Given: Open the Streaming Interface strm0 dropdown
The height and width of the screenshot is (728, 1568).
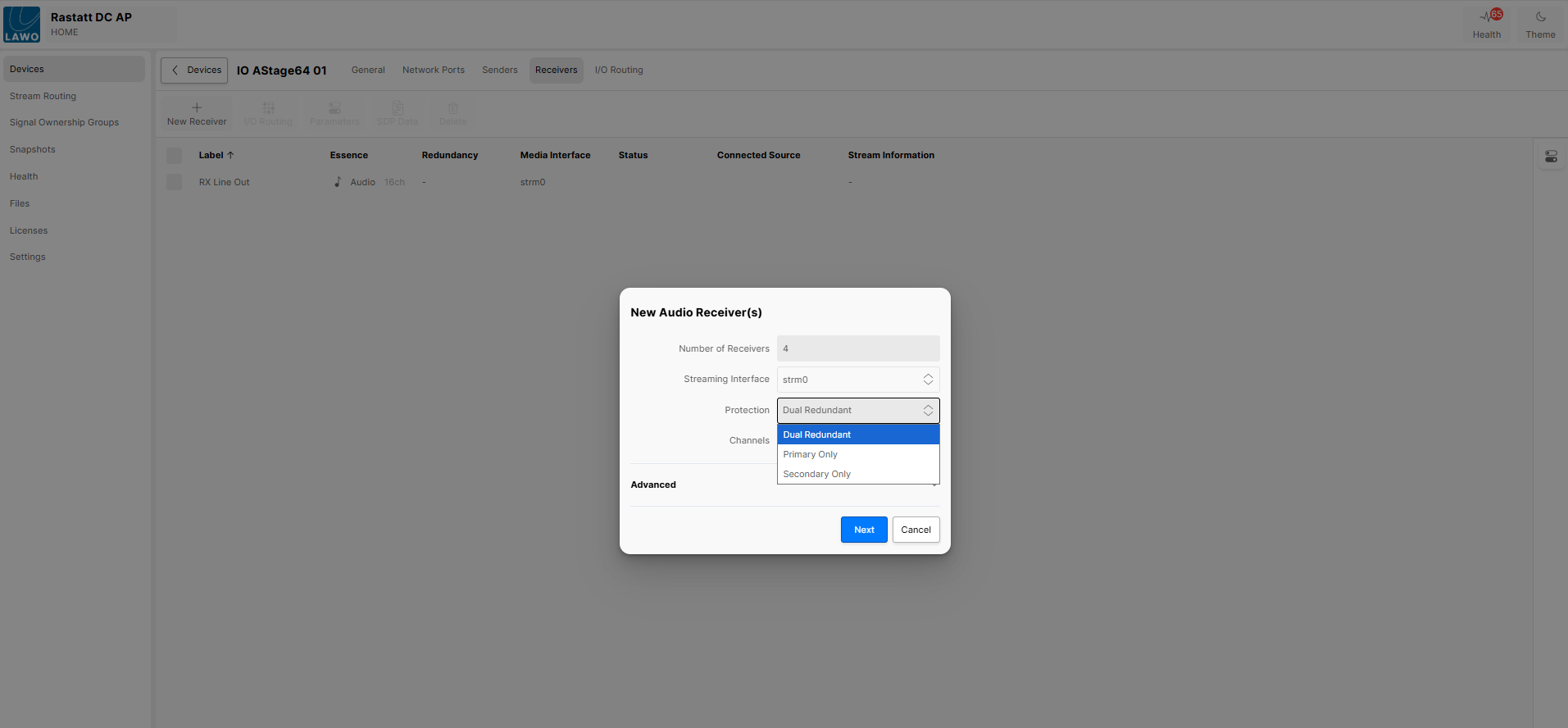Looking at the screenshot, I should click(x=857, y=380).
